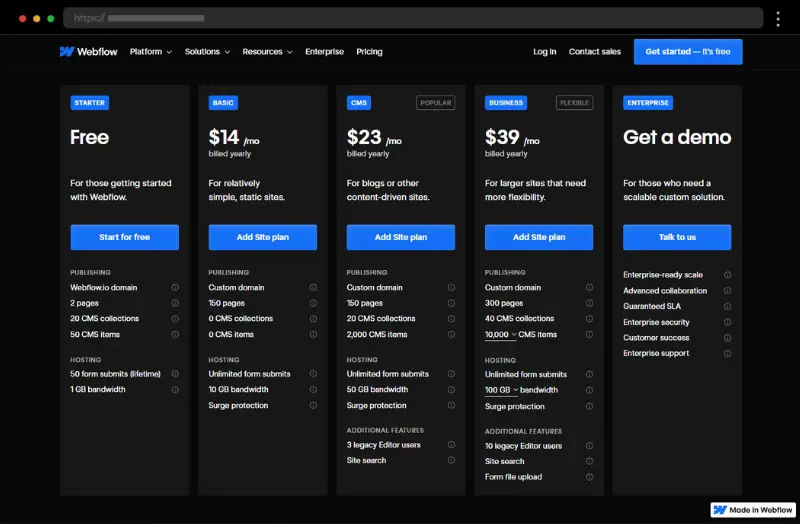The height and width of the screenshot is (524, 800).
Task: Show info for 50 form submits (lifetime)
Action: point(175,374)
